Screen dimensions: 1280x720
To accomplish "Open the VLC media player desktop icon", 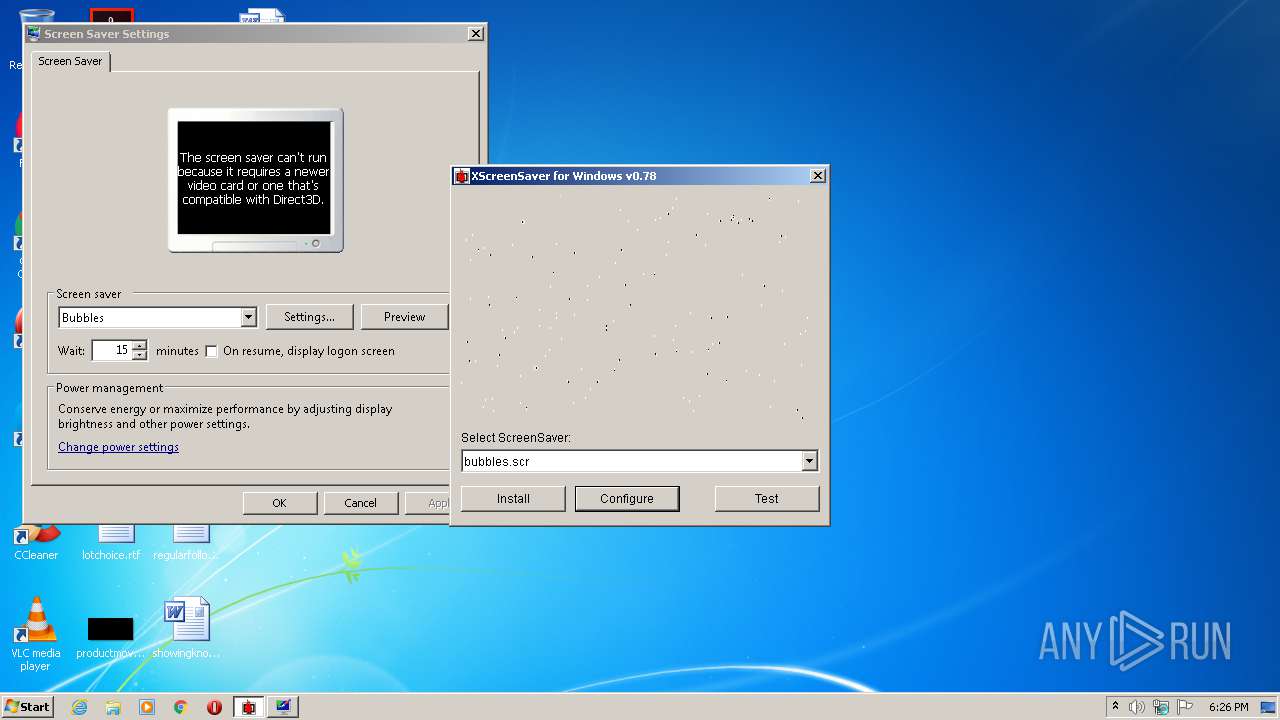I will click(35, 633).
